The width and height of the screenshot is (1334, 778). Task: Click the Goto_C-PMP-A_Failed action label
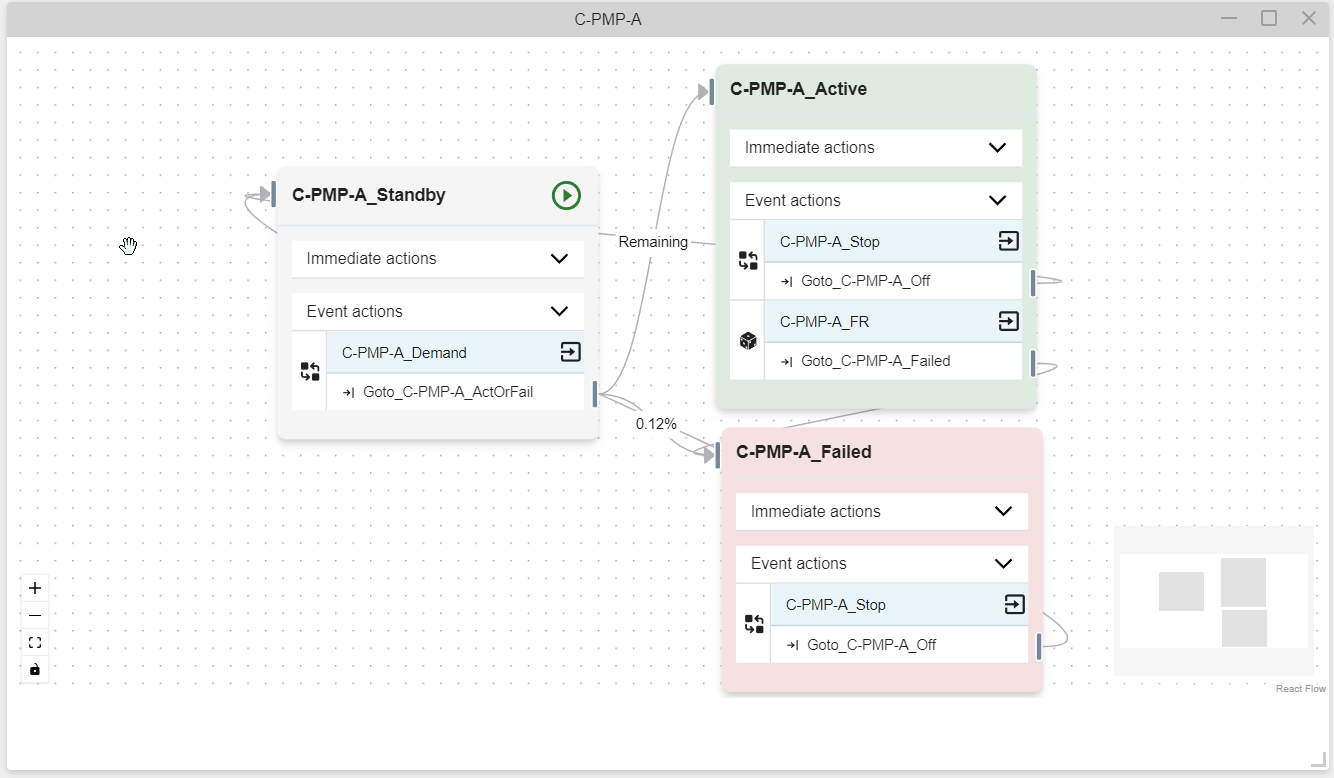tap(876, 361)
